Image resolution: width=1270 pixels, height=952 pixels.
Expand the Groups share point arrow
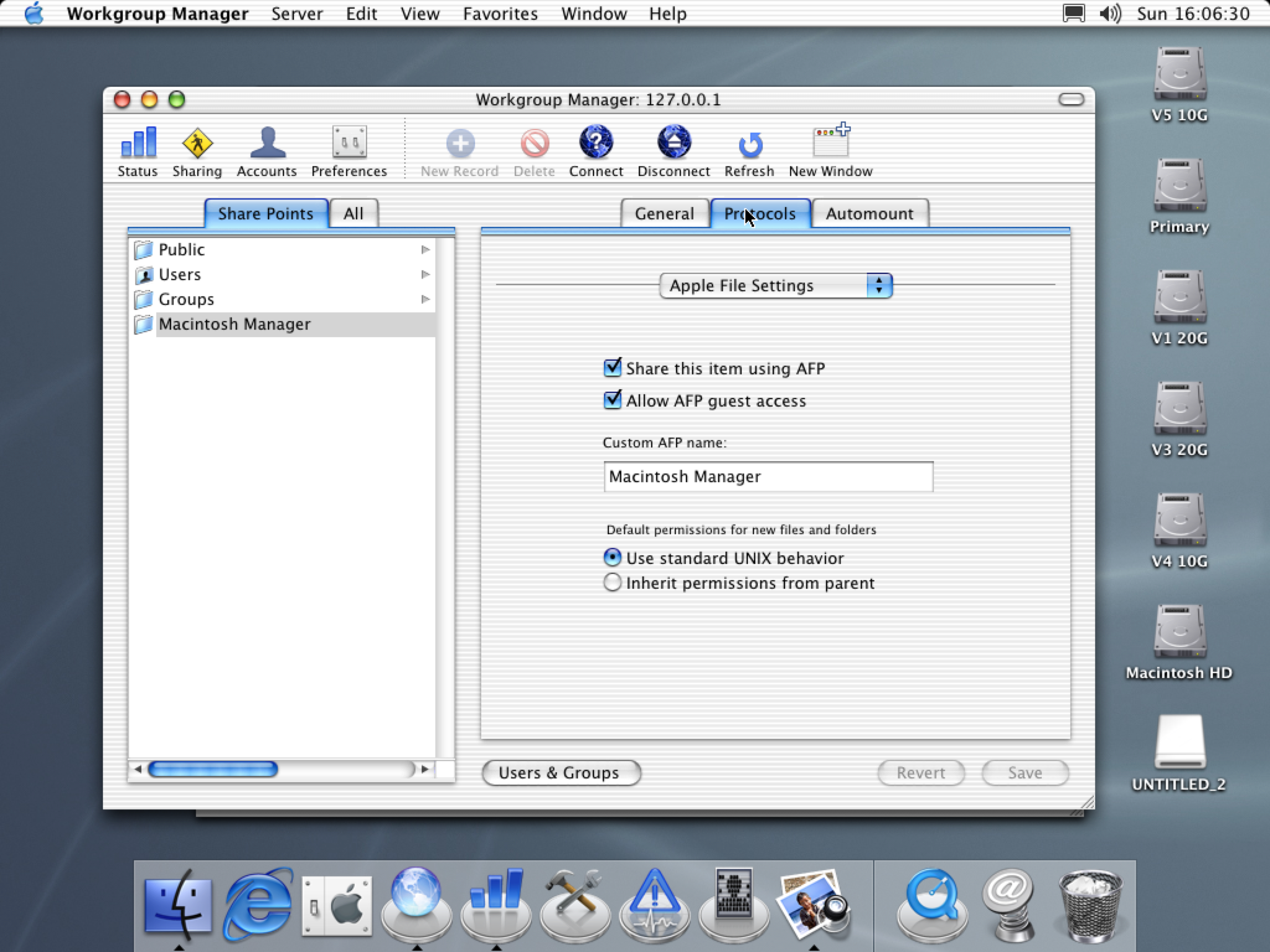[425, 299]
